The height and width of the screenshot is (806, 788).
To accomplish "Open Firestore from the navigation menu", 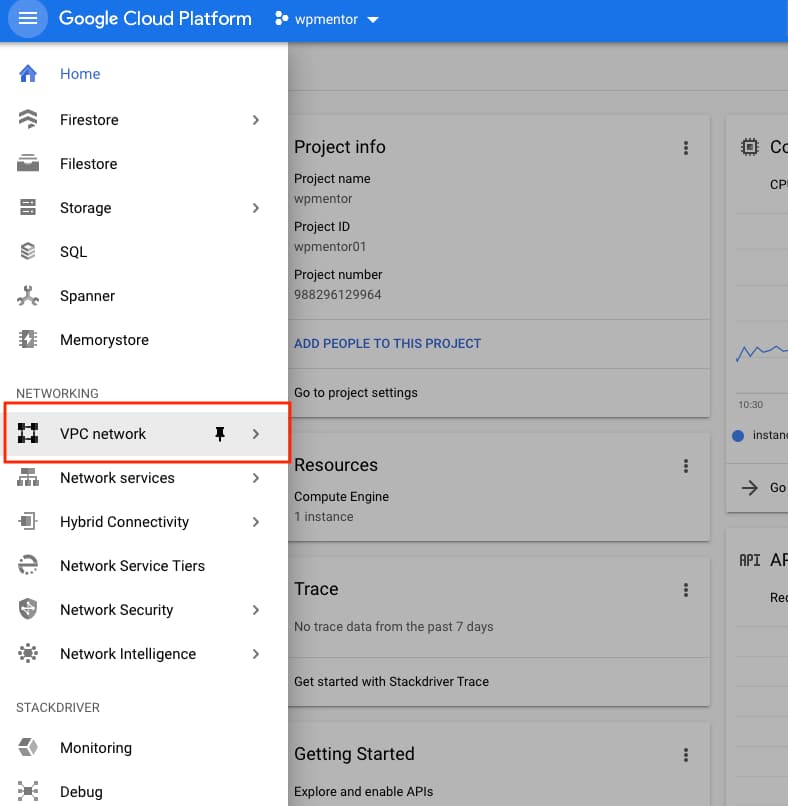I will tap(144, 120).
